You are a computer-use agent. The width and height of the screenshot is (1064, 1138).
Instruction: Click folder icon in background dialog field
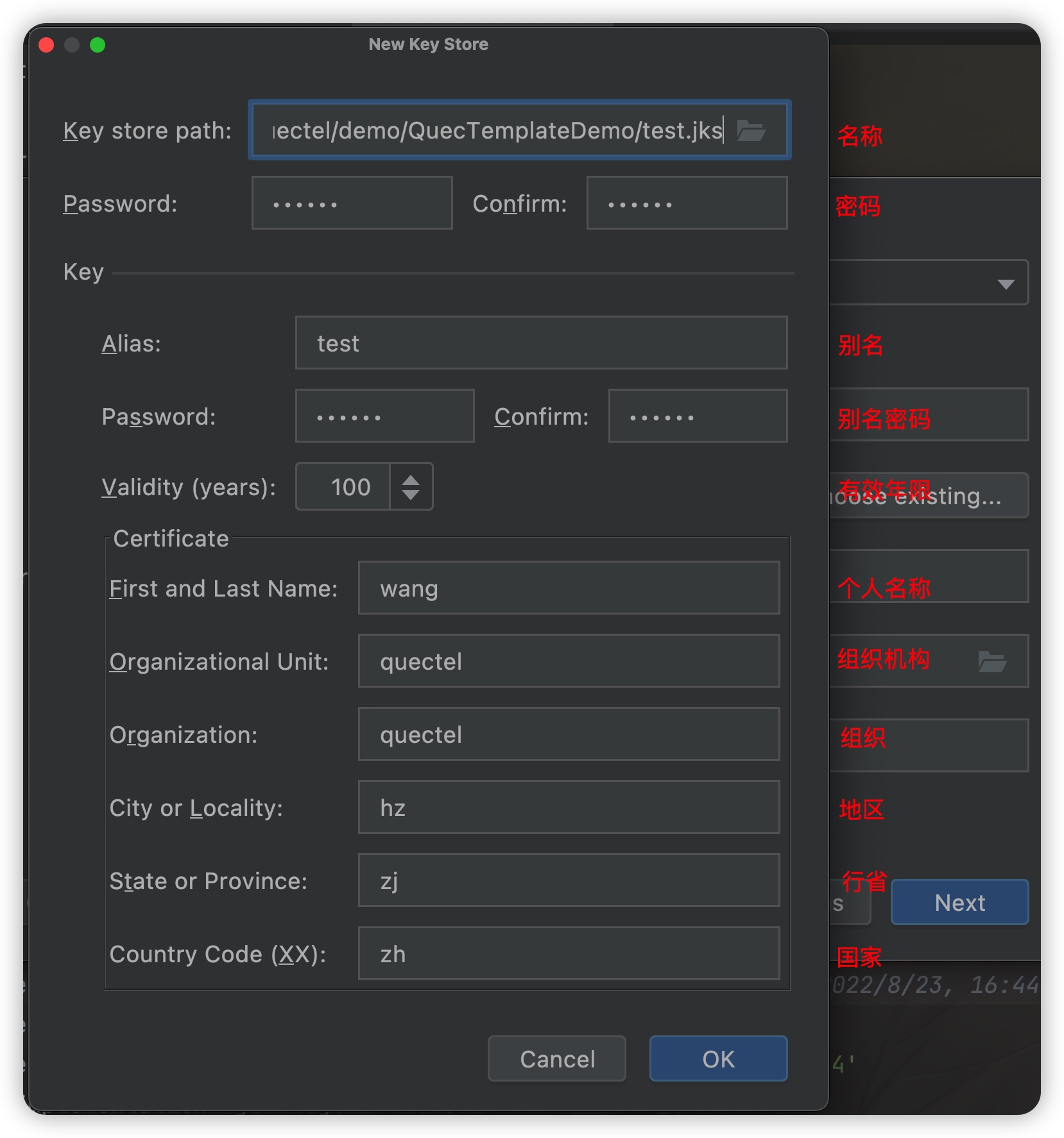(992, 661)
